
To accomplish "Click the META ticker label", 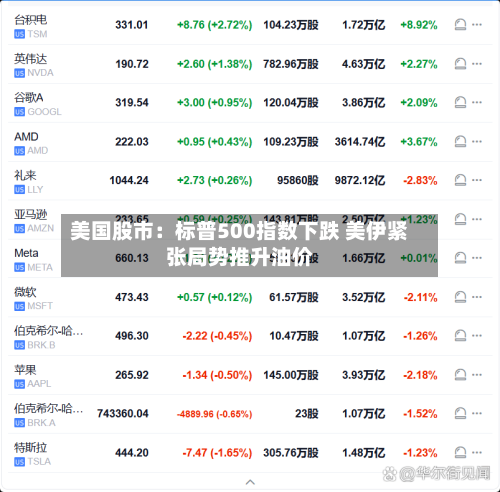I will (x=40, y=267).
